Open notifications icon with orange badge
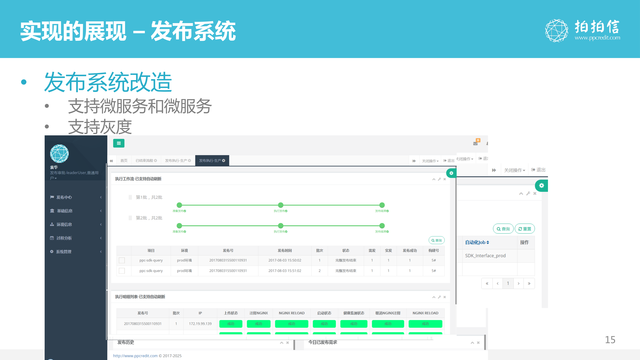 476,142
